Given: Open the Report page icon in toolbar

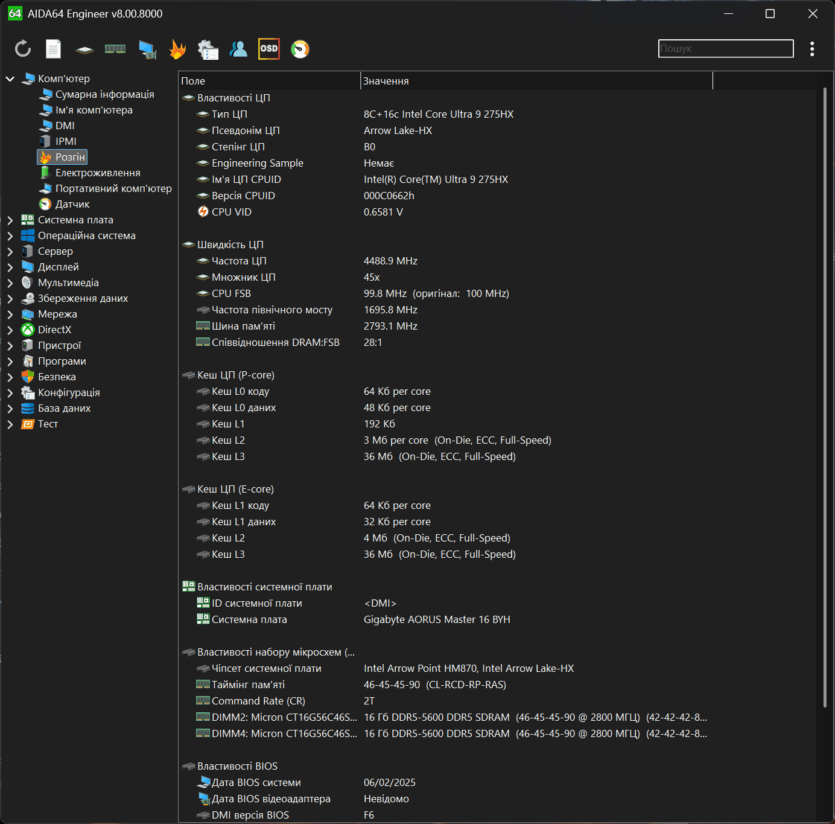Looking at the screenshot, I should (53, 49).
